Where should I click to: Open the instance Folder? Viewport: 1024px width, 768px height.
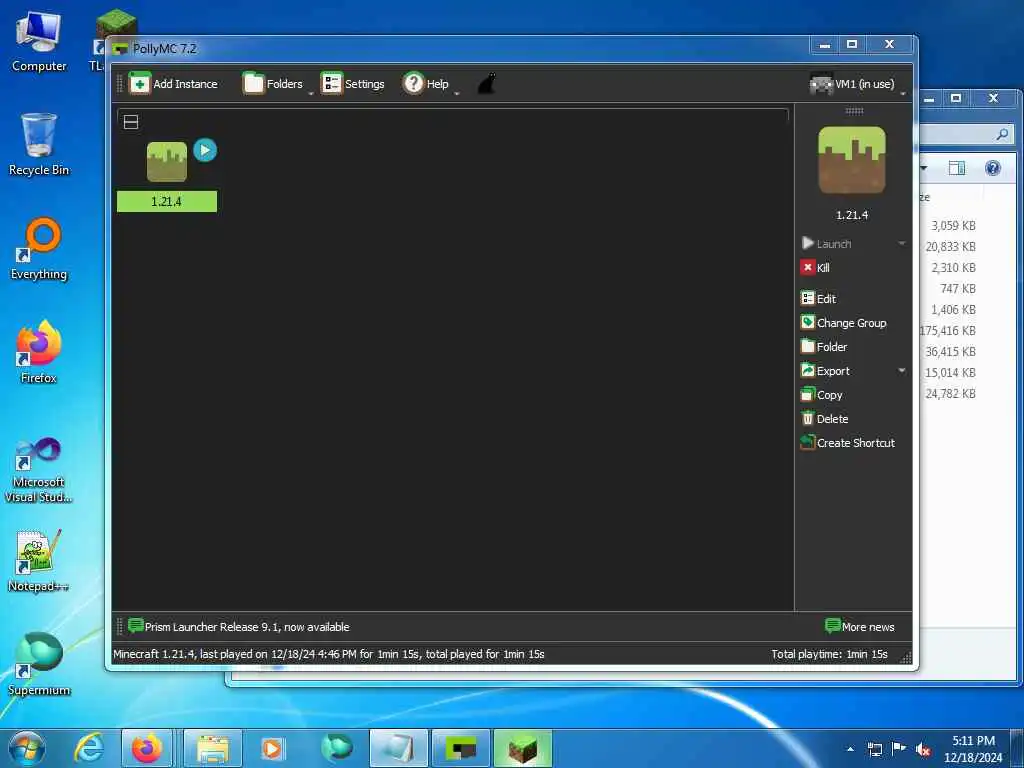pos(824,347)
